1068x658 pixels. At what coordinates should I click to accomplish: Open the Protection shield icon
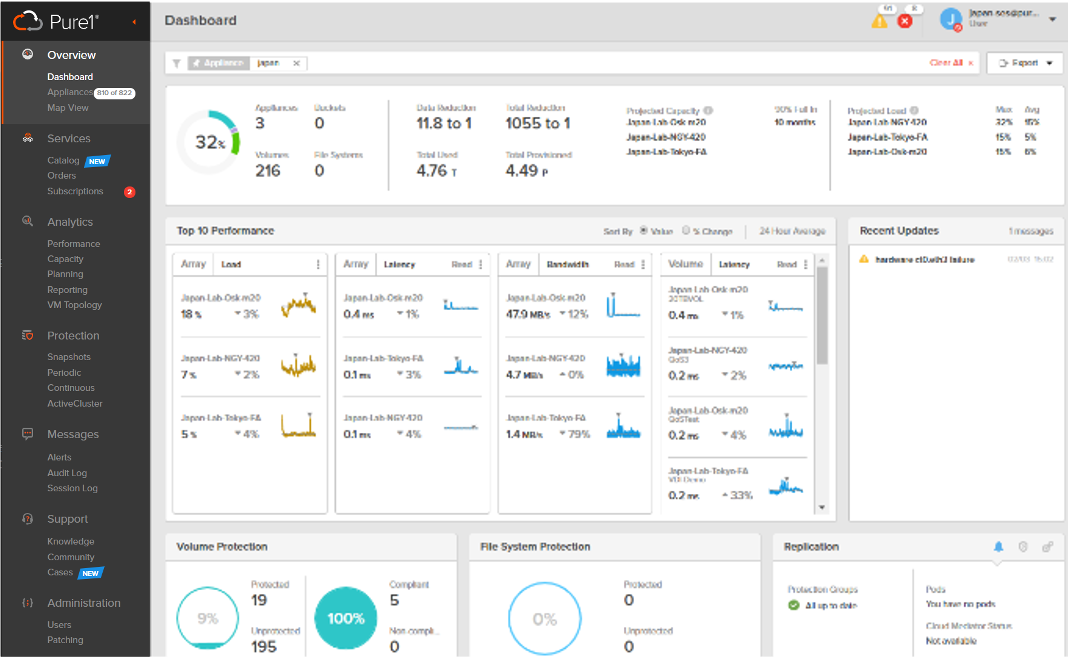point(27,335)
